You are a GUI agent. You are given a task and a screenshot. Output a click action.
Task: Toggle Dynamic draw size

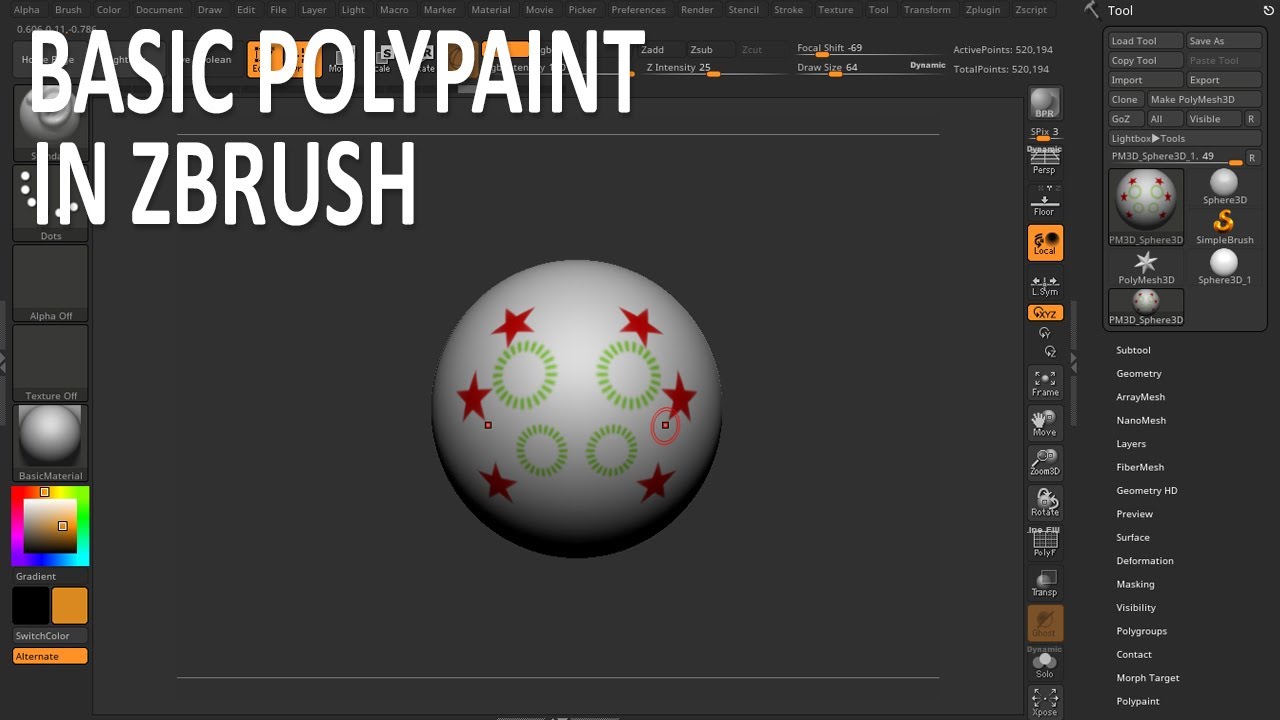click(927, 65)
